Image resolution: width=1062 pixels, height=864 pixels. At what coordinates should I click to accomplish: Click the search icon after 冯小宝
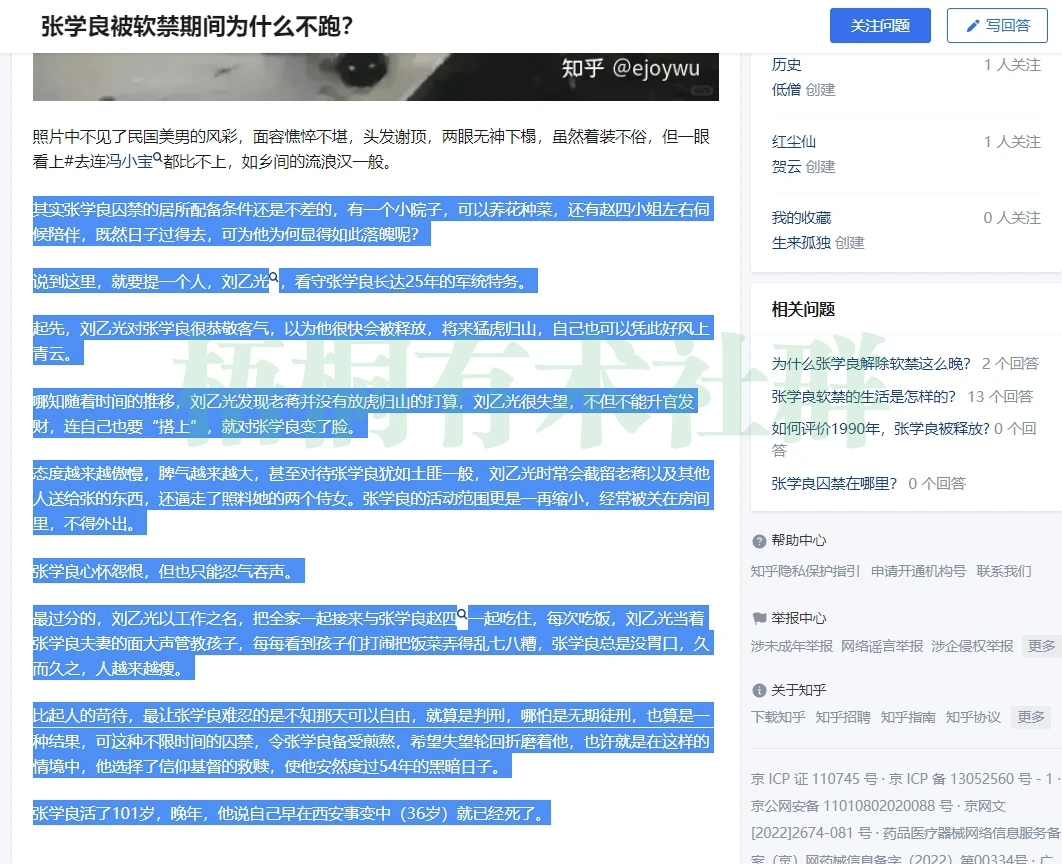[x=158, y=158]
